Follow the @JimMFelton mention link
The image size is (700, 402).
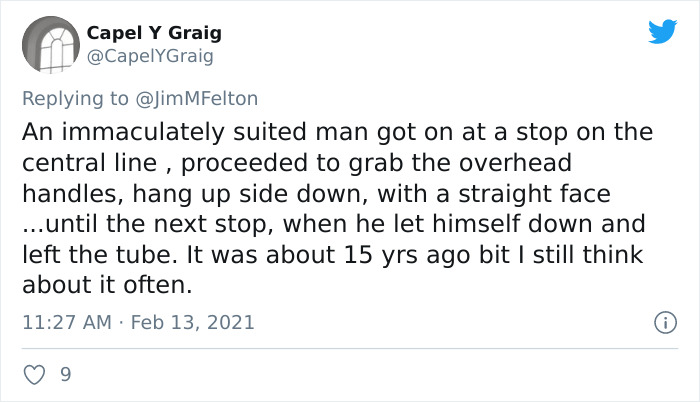click(196, 99)
